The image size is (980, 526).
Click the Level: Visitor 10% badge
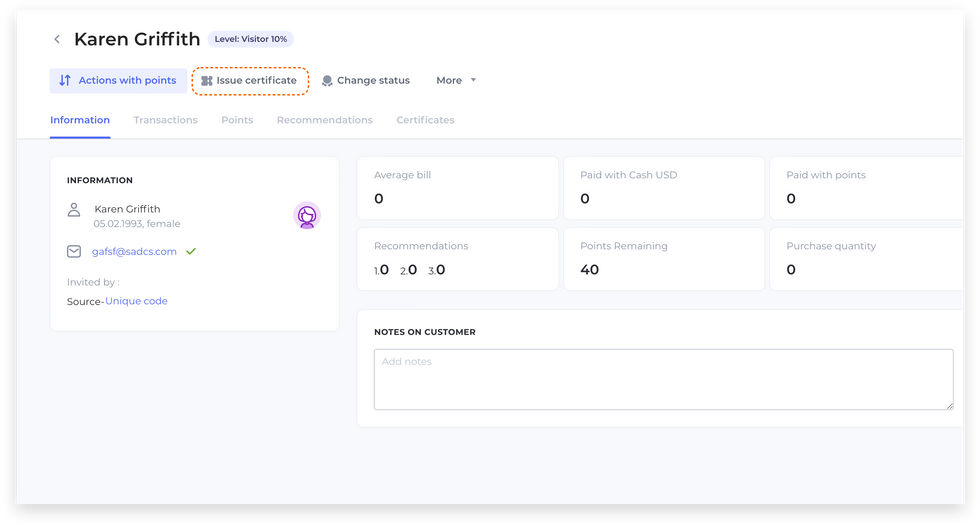251,39
